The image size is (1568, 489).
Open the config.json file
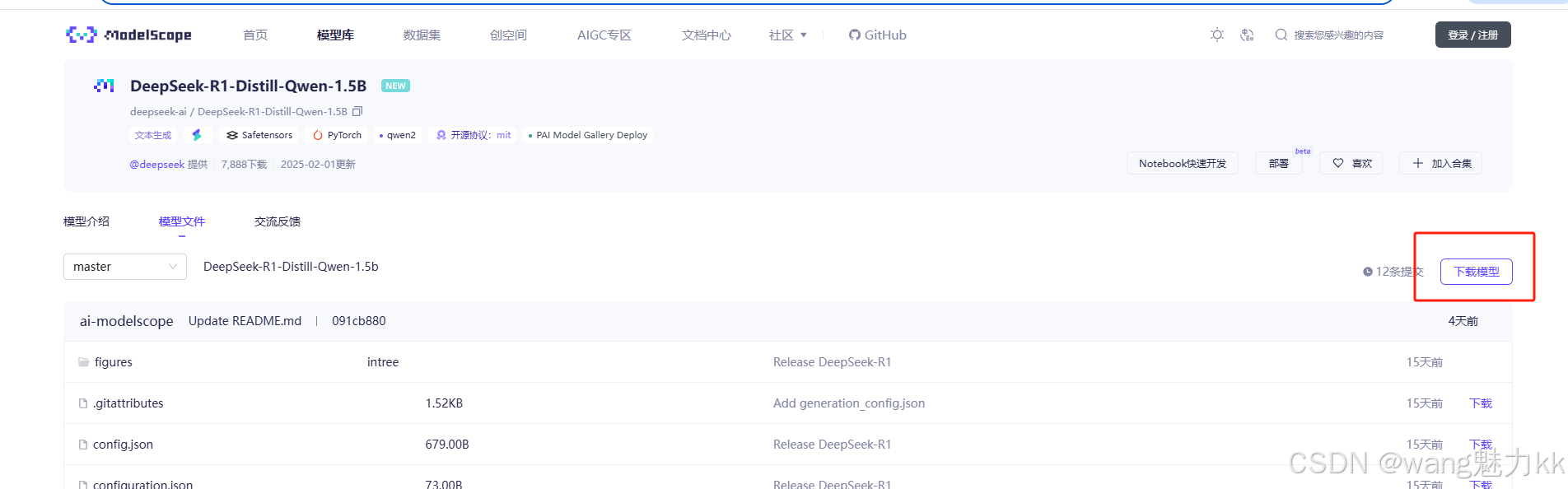[123, 445]
